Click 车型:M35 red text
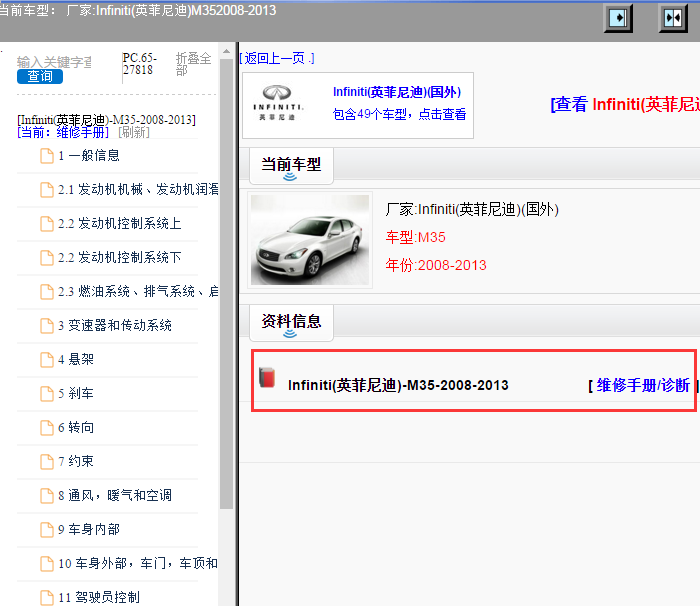The width and height of the screenshot is (700, 606). (416, 237)
